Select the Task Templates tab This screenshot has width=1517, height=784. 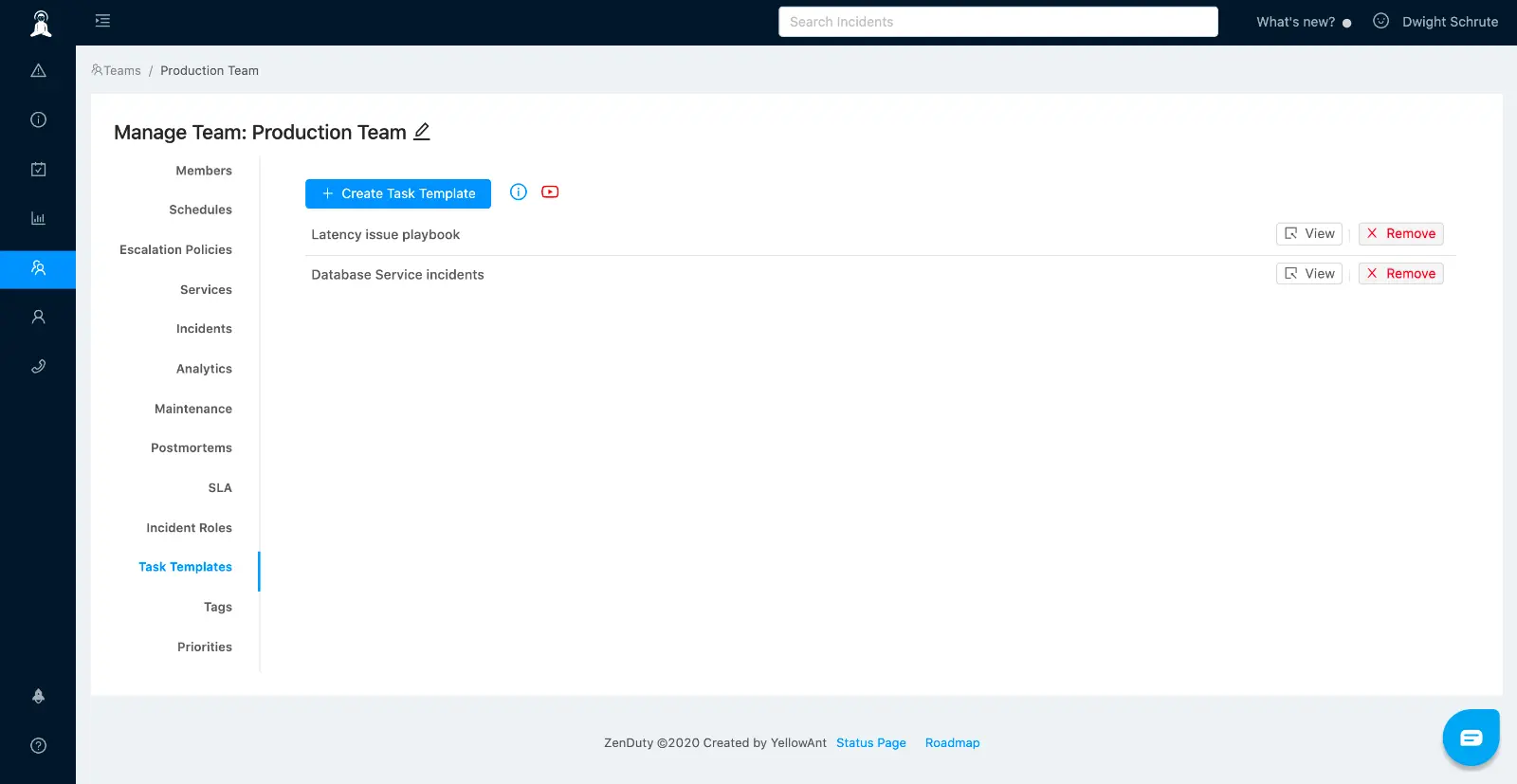(x=185, y=567)
